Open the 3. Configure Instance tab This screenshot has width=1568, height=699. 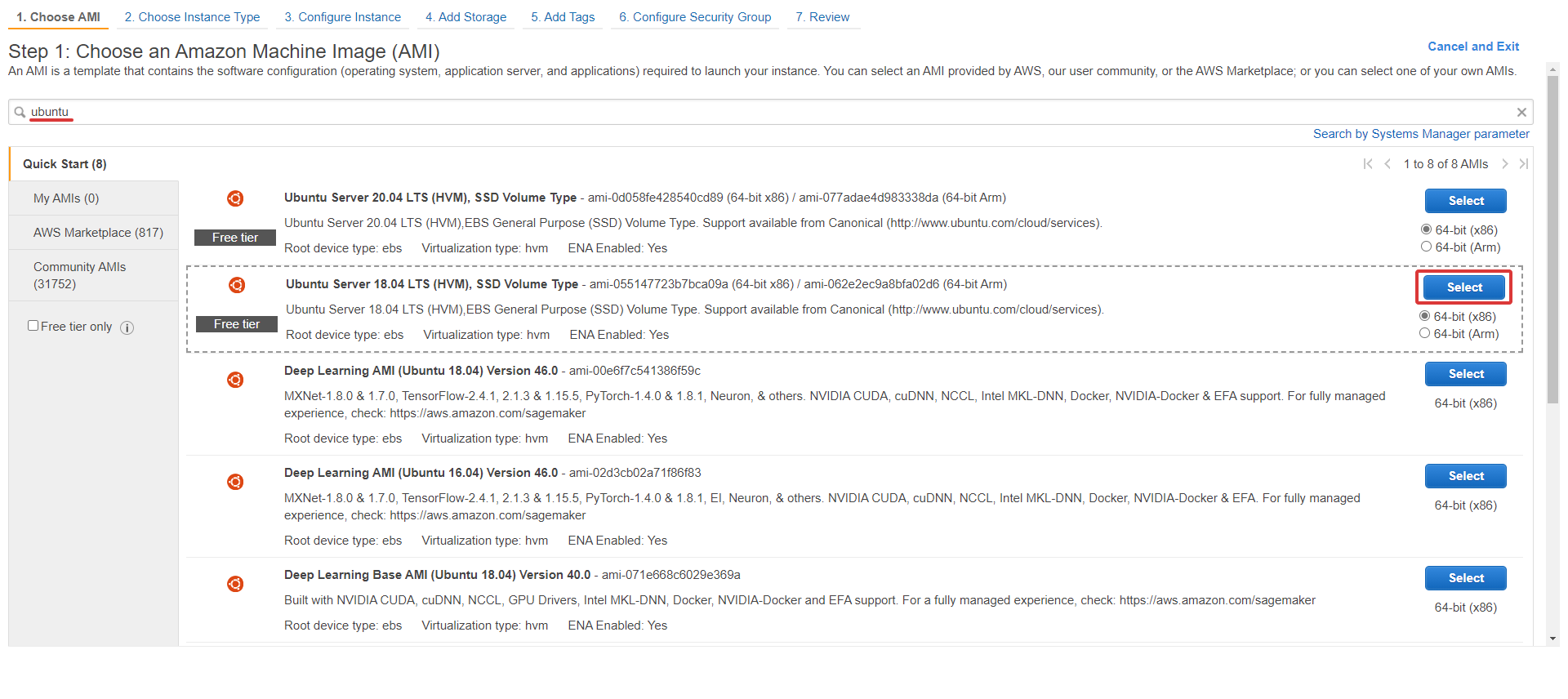pyautogui.click(x=342, y=17)
